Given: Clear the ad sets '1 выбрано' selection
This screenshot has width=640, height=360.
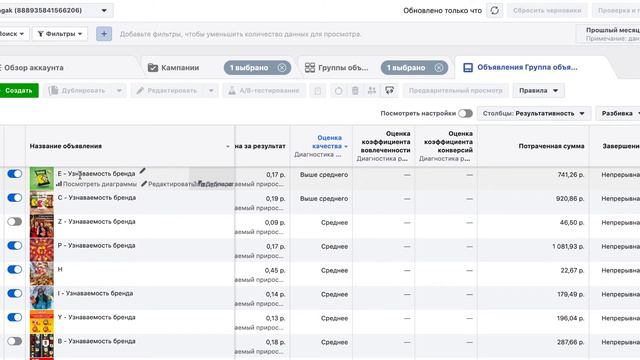Looking at the screenshot, I should pyautogui.click(x=439, y=68).
